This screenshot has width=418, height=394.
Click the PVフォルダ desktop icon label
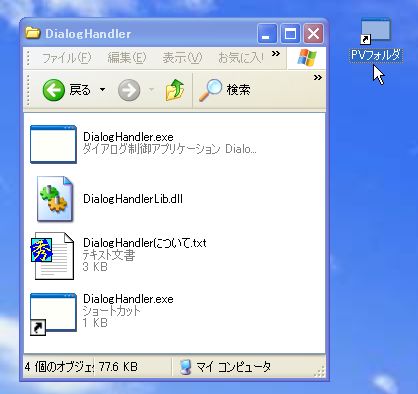[376, 56]
